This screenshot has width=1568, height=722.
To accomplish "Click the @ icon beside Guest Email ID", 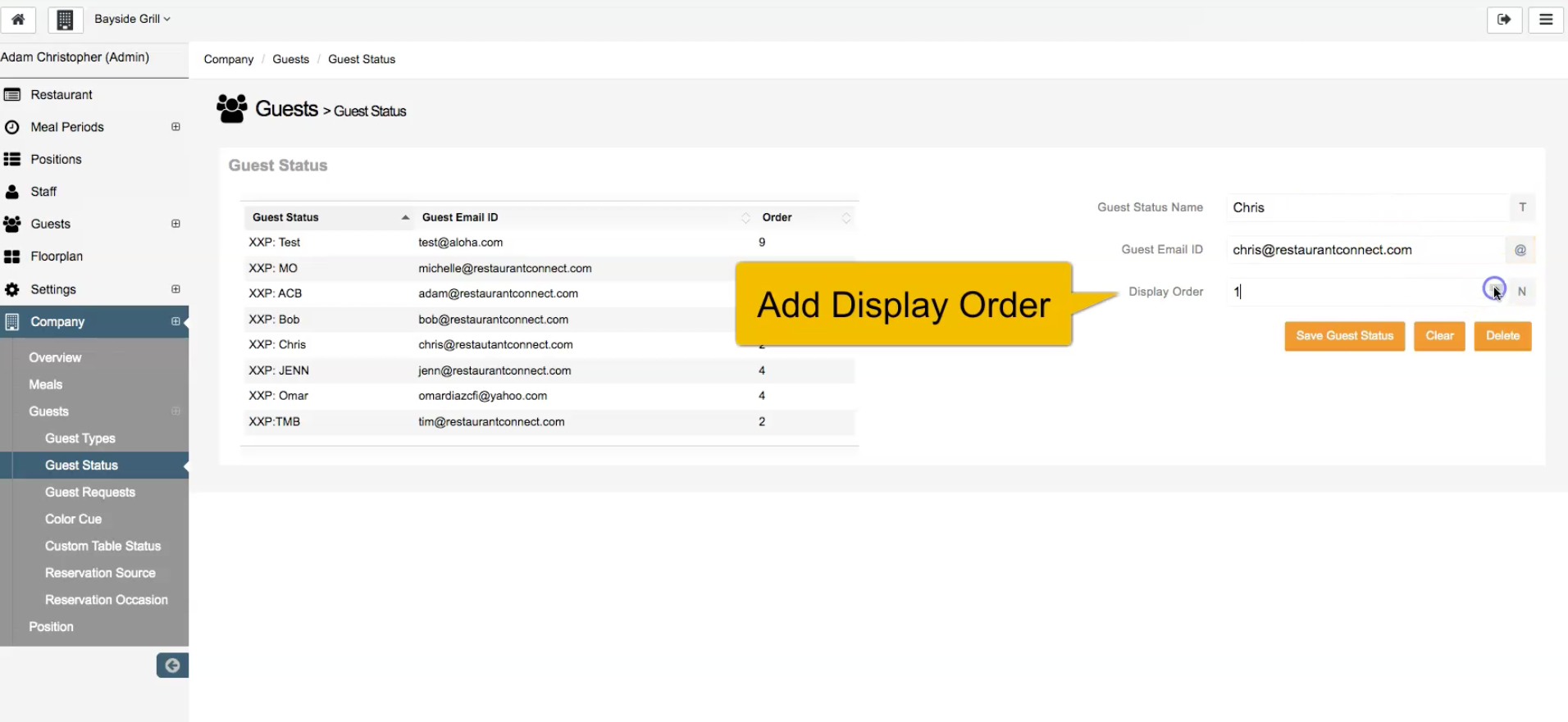I will pyautogui.click(x=1520, y=250).
